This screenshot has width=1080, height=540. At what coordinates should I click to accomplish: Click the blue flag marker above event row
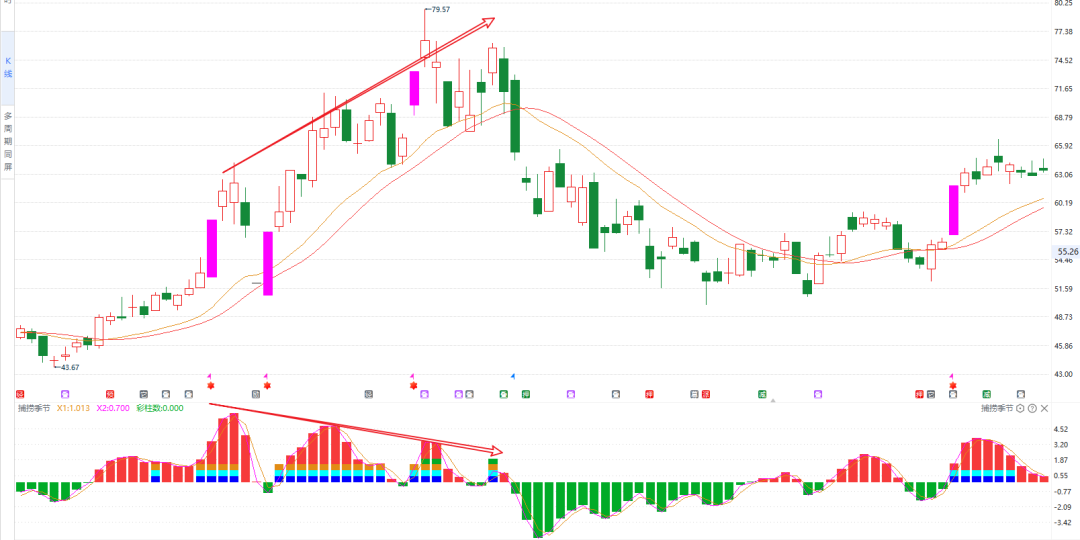(x=513, y=376)
